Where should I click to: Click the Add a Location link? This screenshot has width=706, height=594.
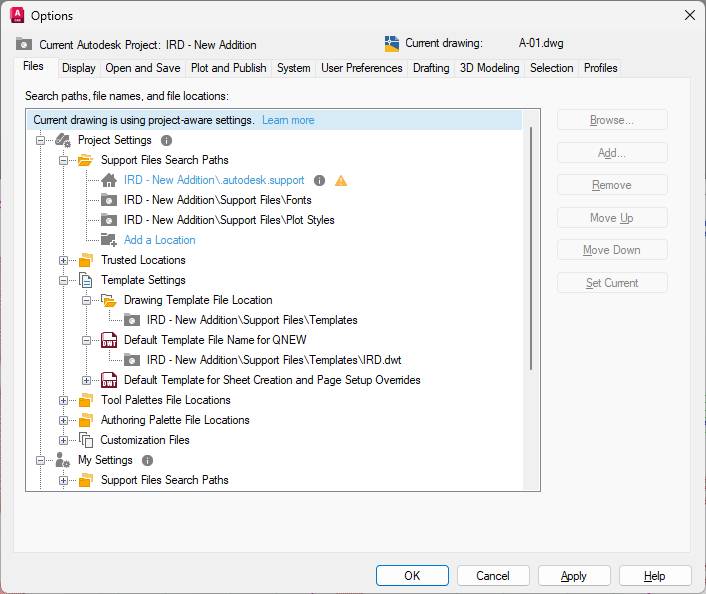pyautogui.click(x=159, y=240)
